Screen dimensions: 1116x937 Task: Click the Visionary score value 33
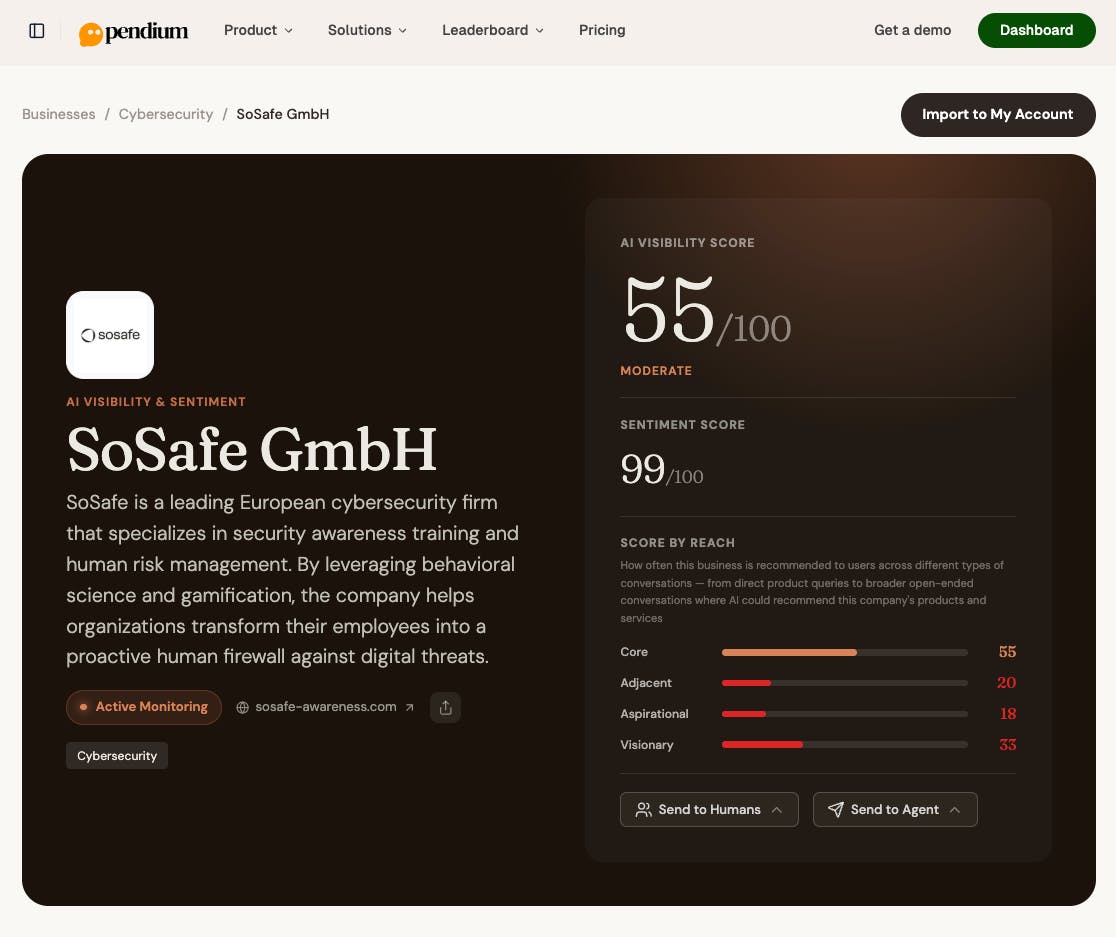click(x=1007, y=745)
